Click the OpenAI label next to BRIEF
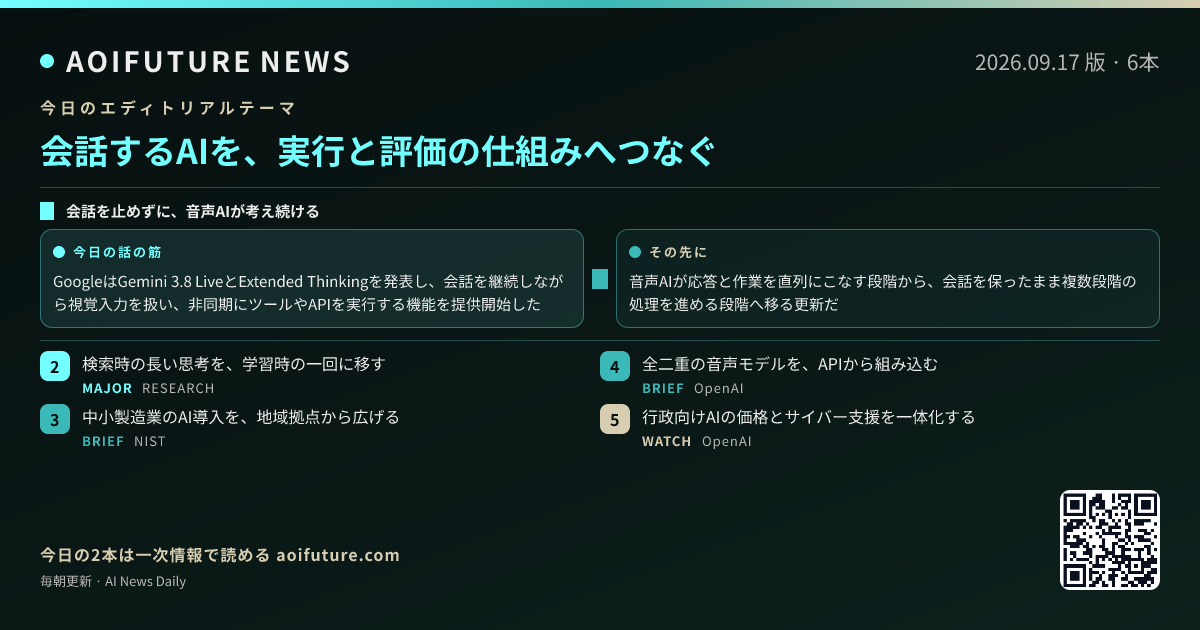Image resolution: width=1200 pixels, height=630 pixels. click(x=719, y=388)
